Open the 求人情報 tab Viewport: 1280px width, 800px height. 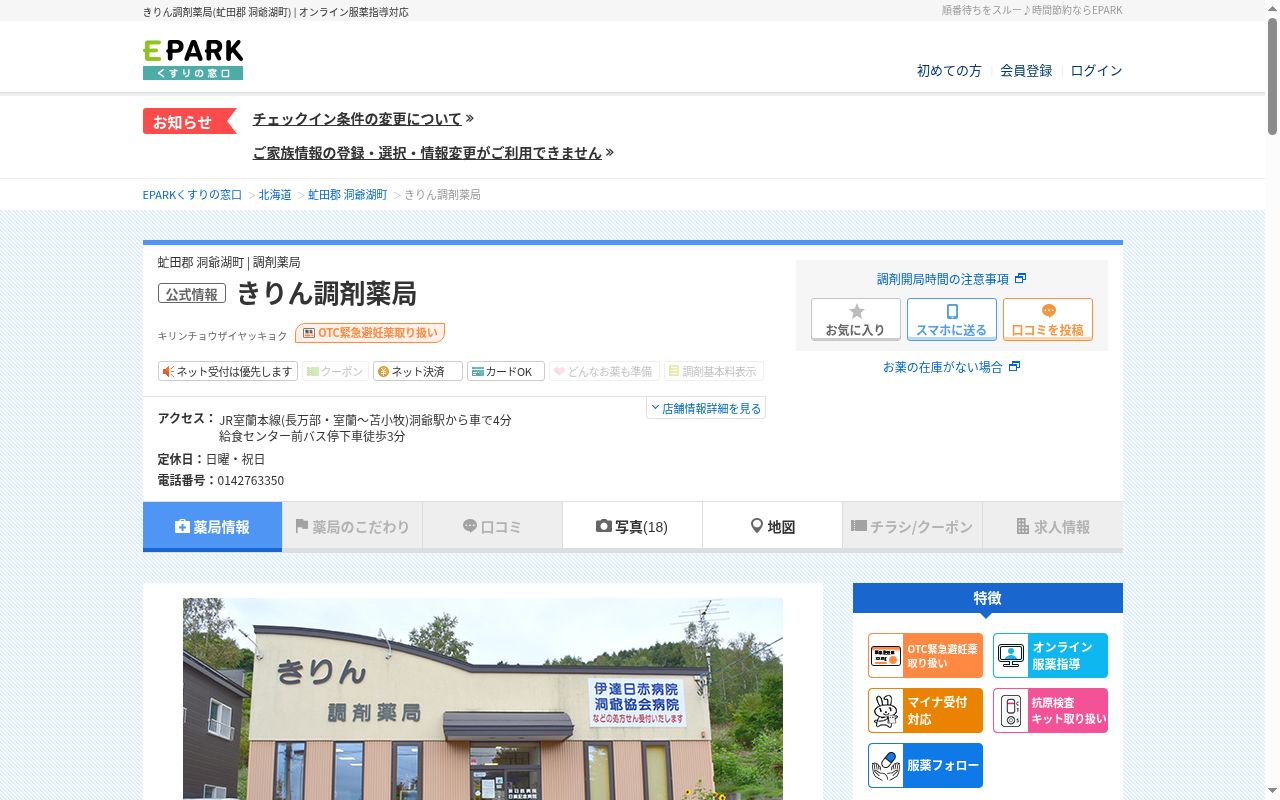pos(1053,527)
